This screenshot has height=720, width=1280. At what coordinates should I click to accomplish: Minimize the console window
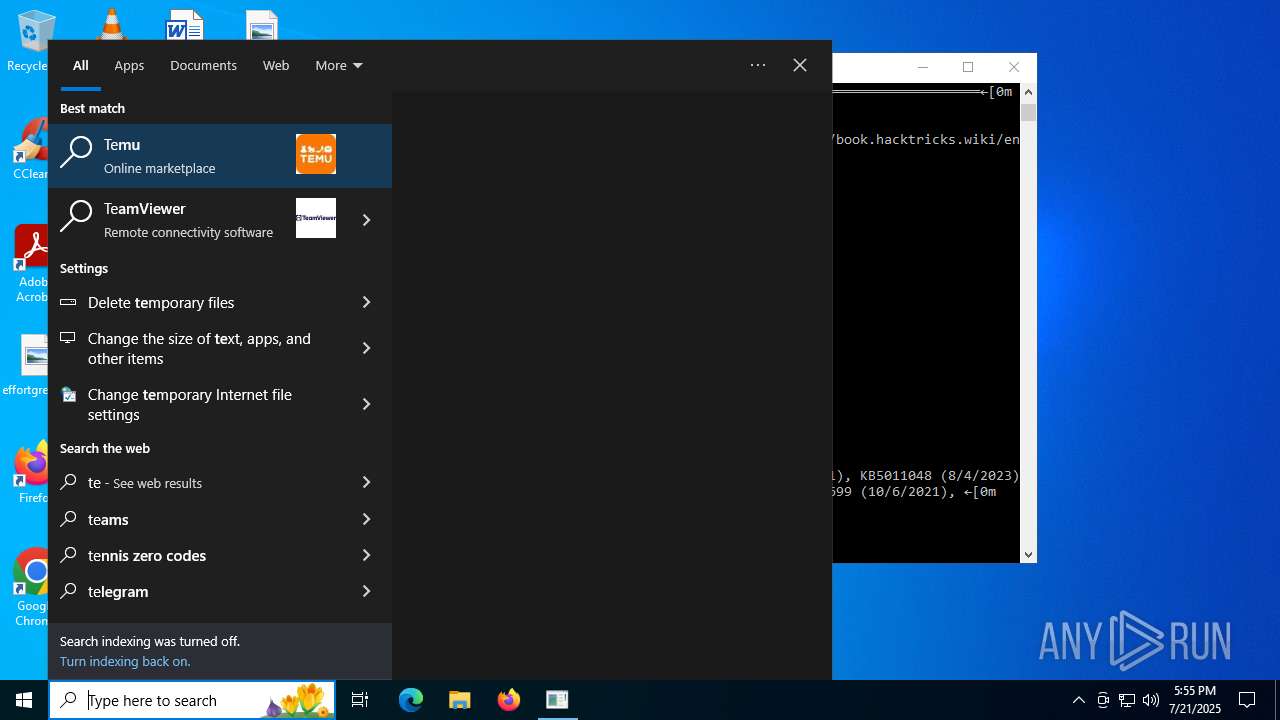[923, 67]
